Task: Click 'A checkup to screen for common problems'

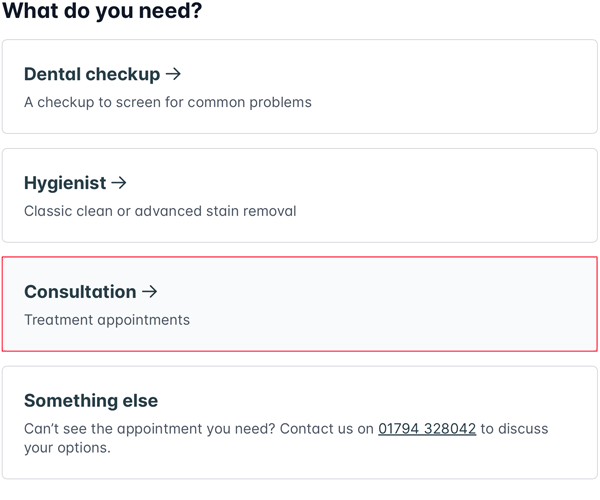Action: click(168, 102)
